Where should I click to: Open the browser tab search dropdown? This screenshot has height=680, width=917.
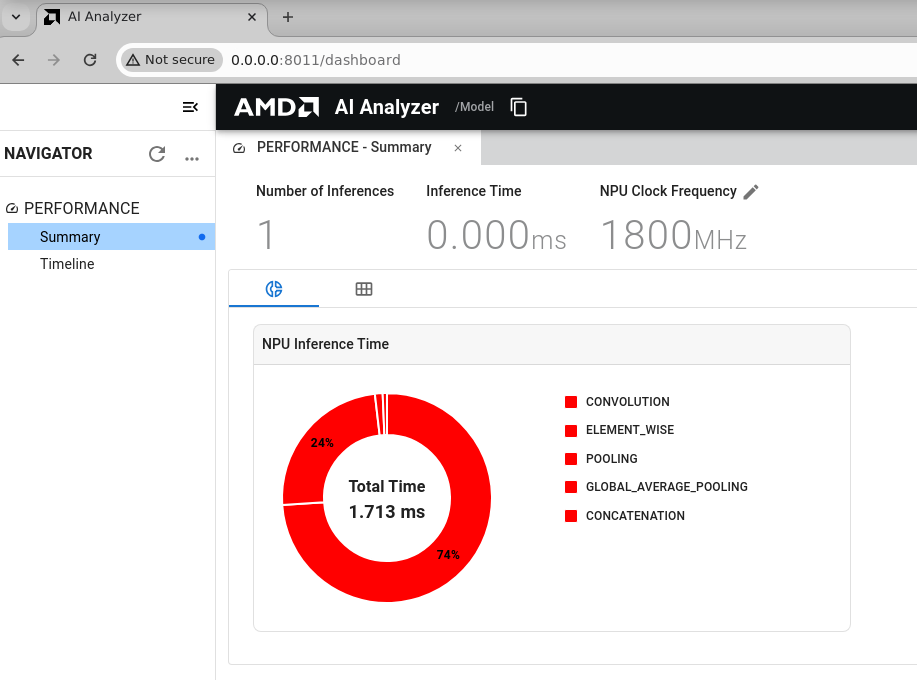click(x=16, y=17)
